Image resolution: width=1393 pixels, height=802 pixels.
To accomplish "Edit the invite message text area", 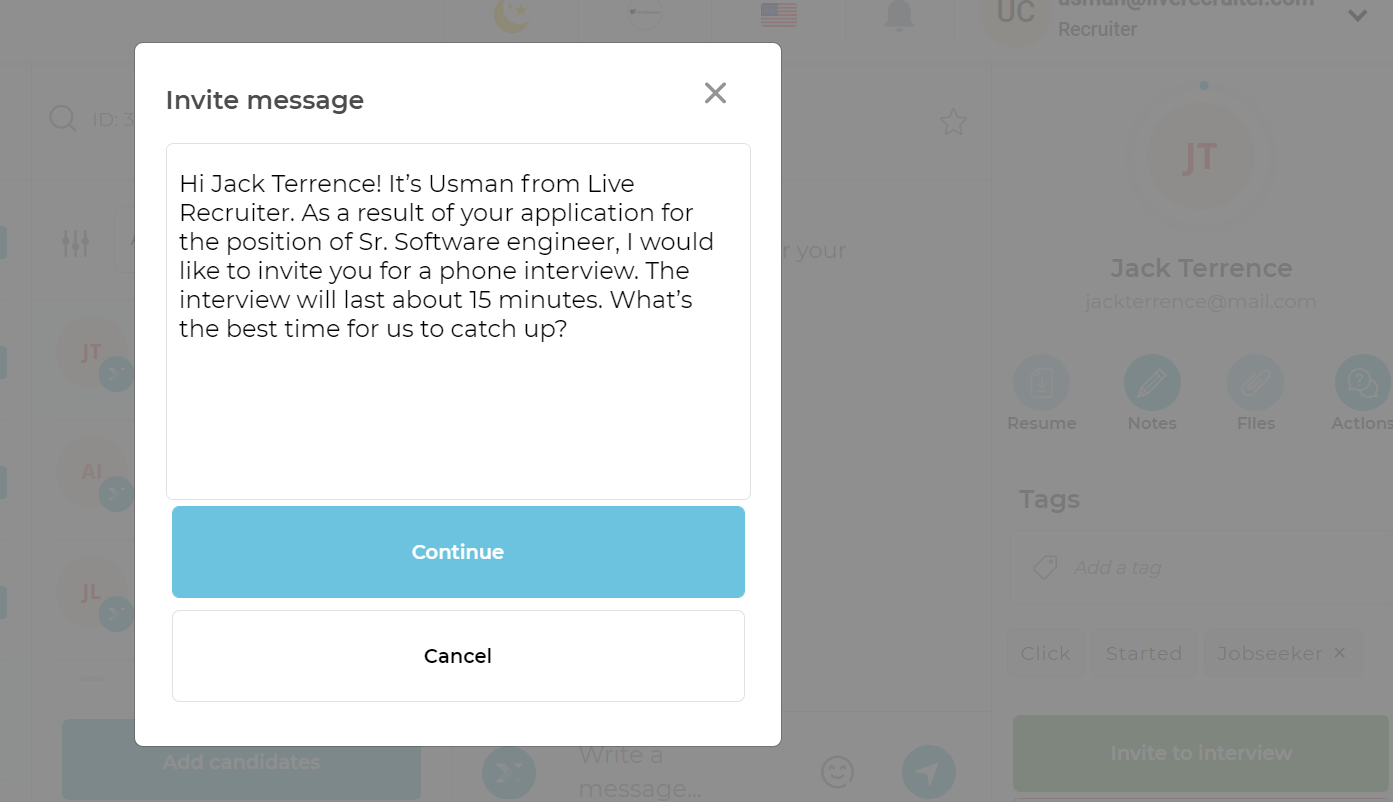I will (458, 321).
